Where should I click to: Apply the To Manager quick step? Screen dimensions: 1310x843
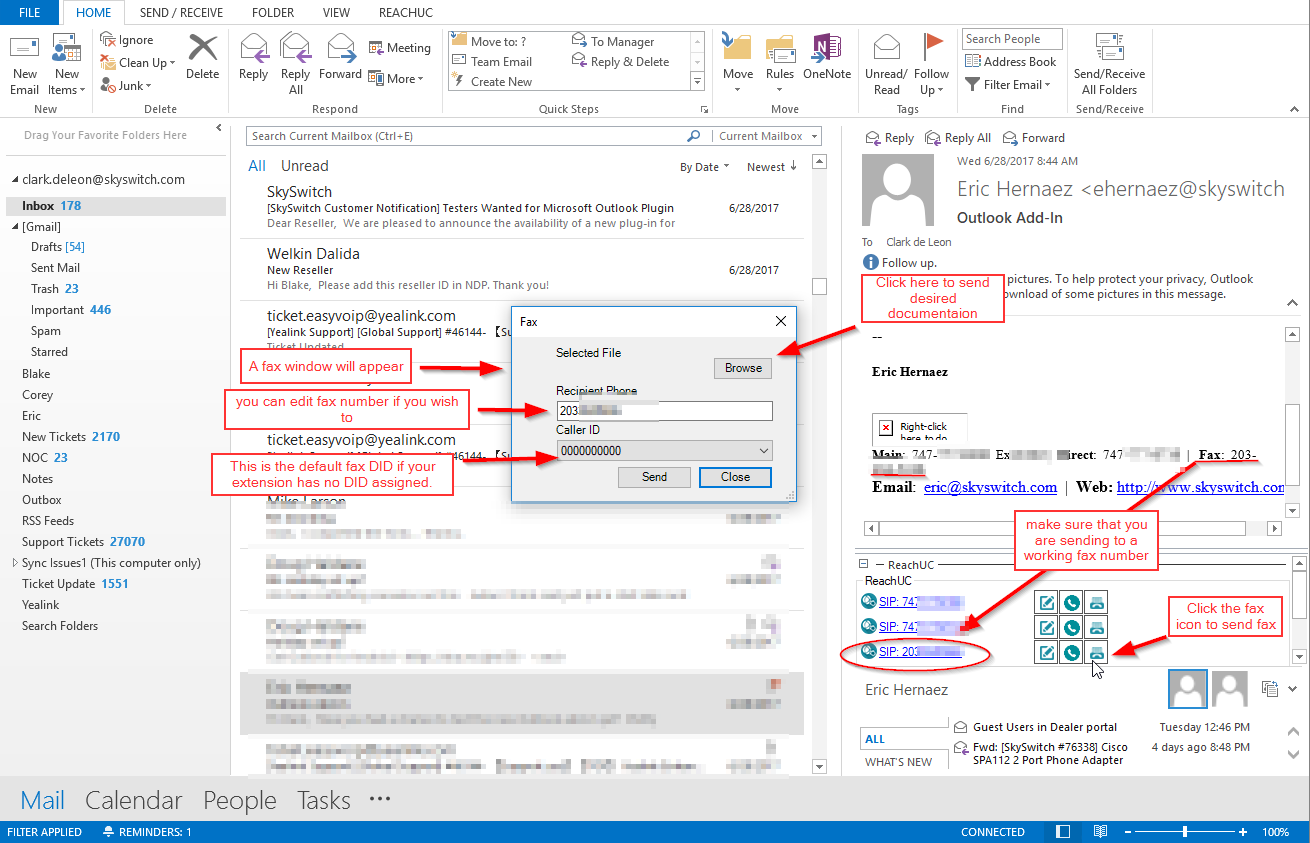pos(613,42)
